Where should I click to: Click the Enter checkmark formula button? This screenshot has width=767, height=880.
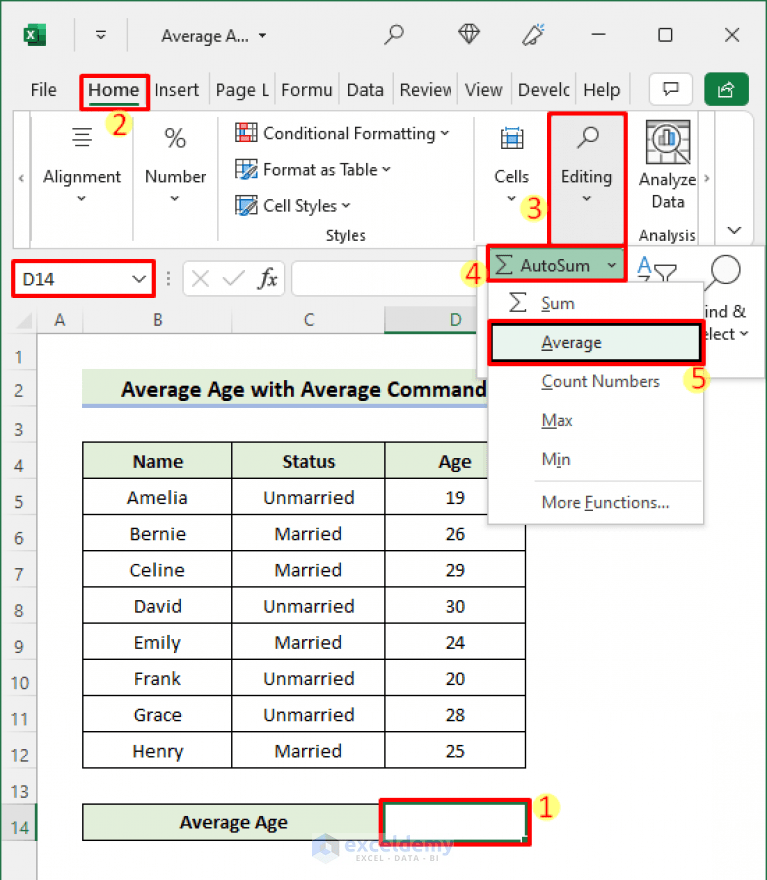tap(233, 278)
